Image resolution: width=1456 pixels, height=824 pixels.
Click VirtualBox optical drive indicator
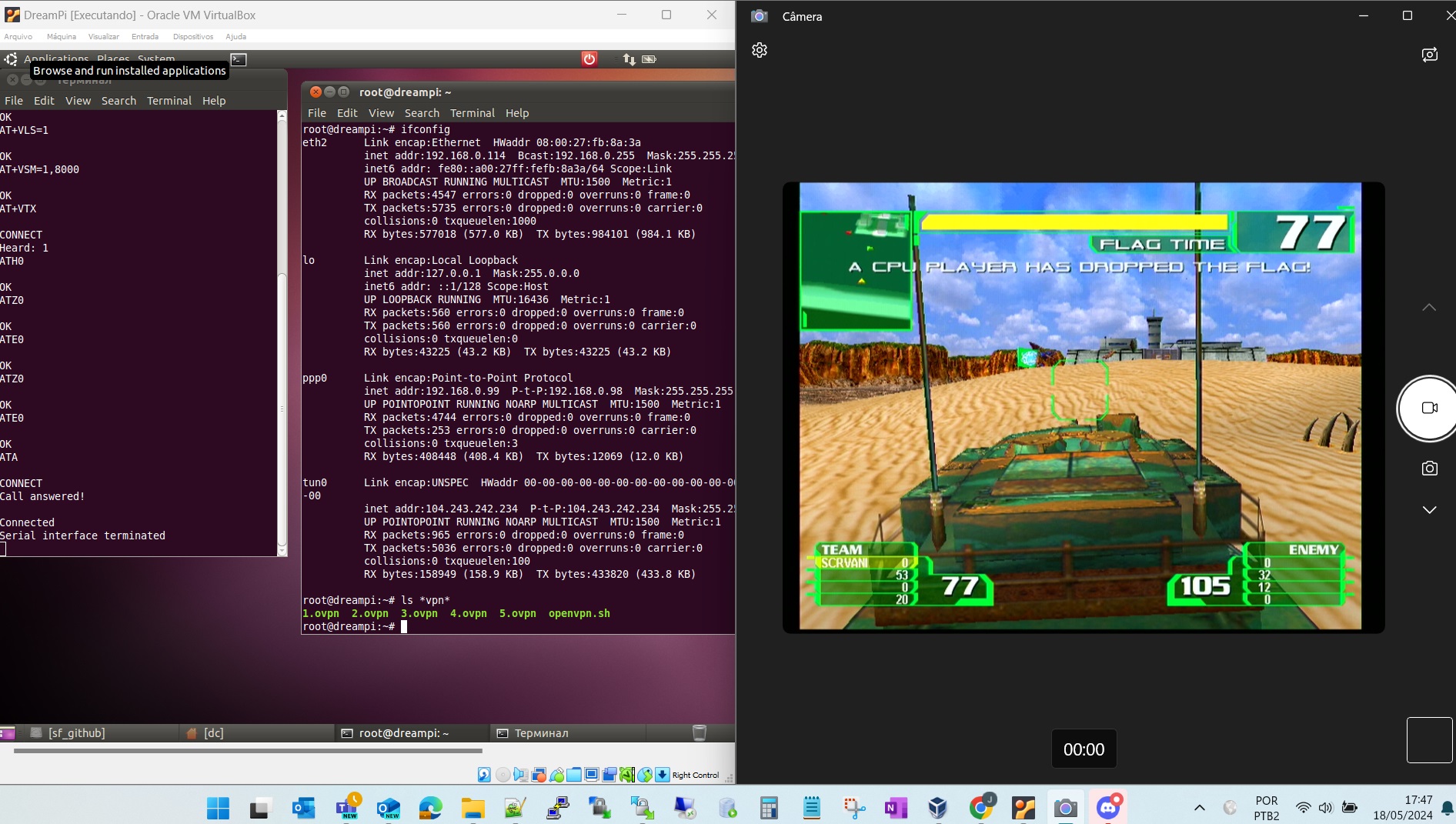pos(503,775)
